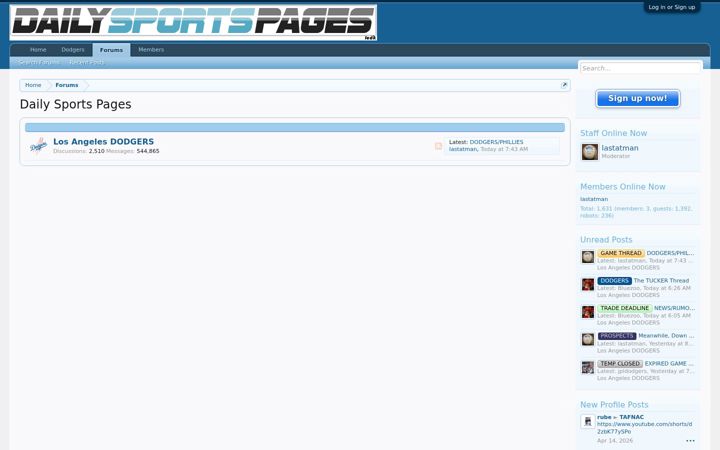Click the Apr 14, 2026 post date
The image size is (720, 450).
pyautogui.click(x=615, y=441)
